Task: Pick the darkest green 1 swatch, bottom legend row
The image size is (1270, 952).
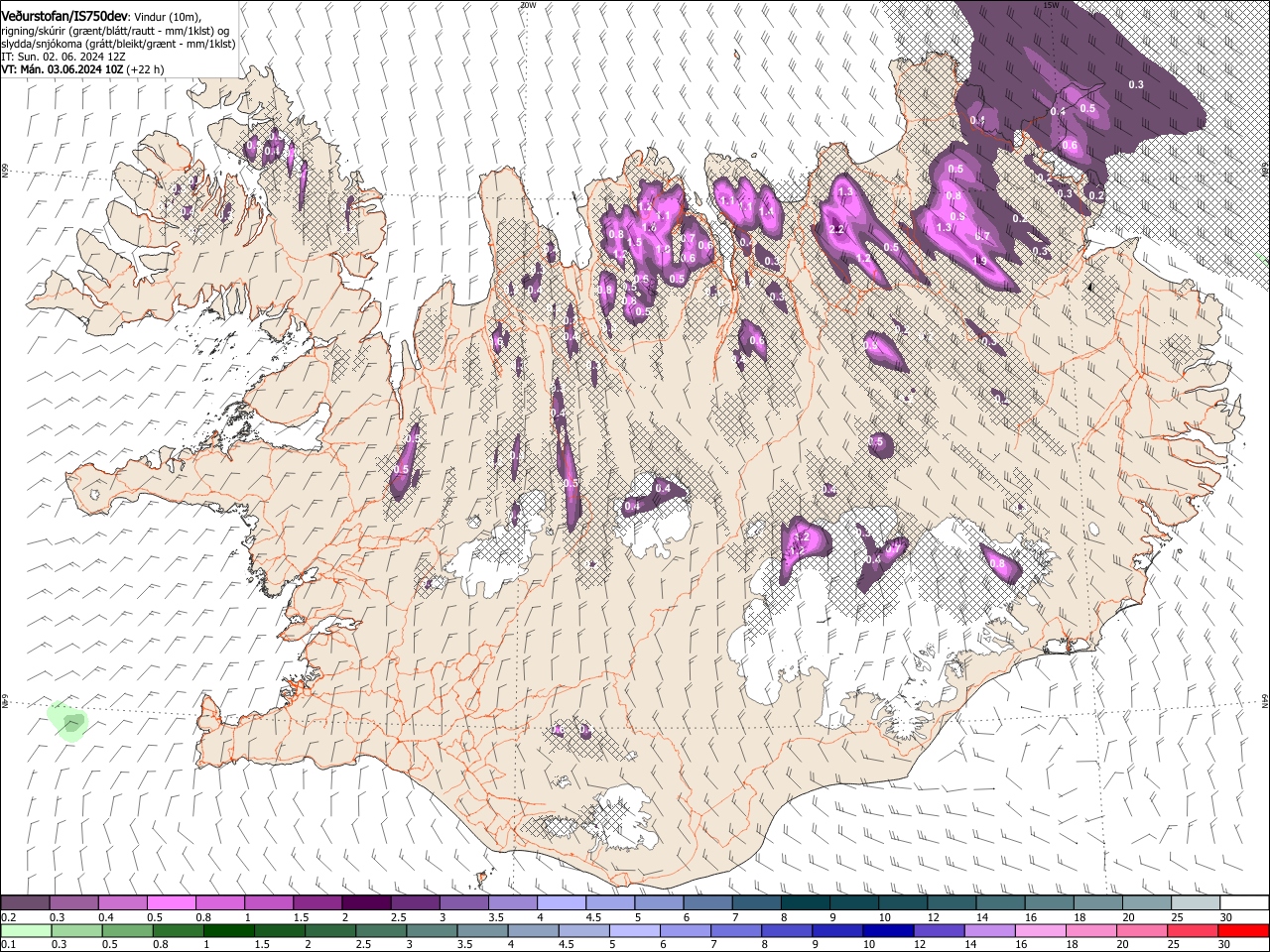Action: (228, 930)
